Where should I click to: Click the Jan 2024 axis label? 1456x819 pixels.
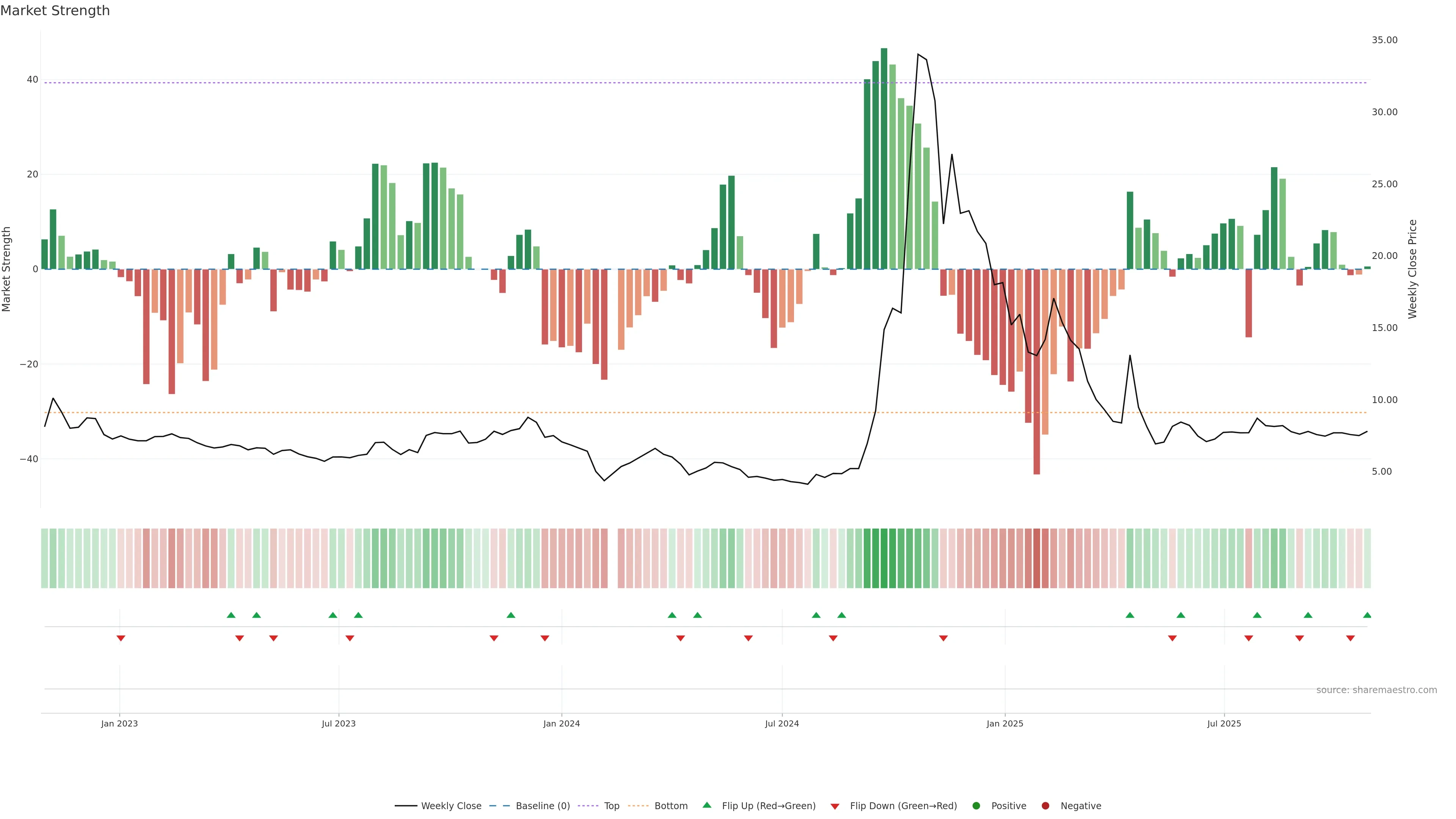click(x=561, y=723)
